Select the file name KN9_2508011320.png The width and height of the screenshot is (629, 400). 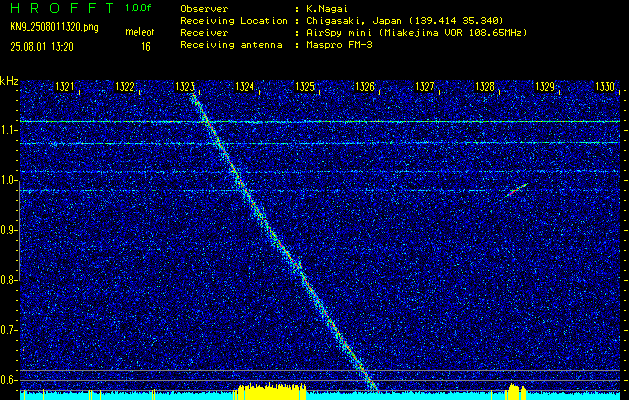click(54, 28)
